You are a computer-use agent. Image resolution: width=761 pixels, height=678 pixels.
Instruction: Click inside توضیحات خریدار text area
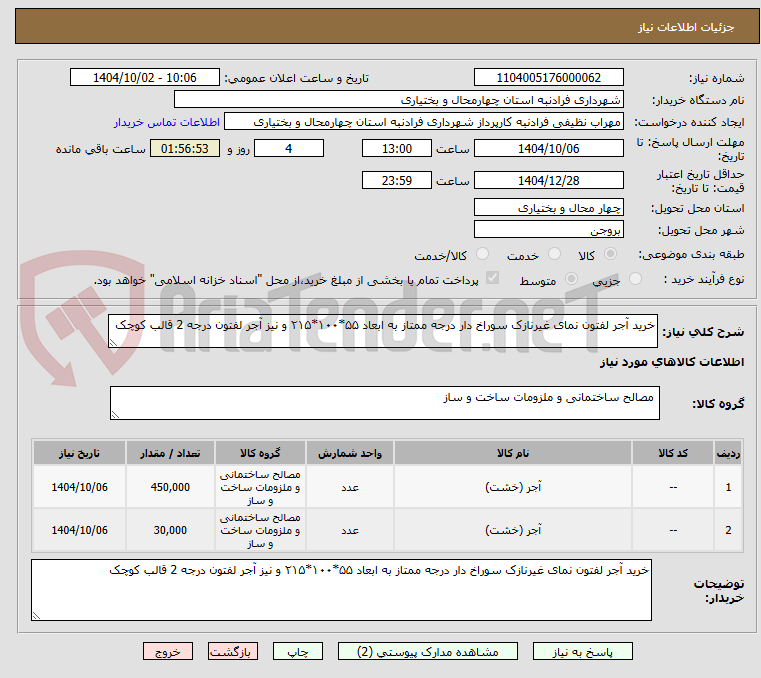click(340, 590)
